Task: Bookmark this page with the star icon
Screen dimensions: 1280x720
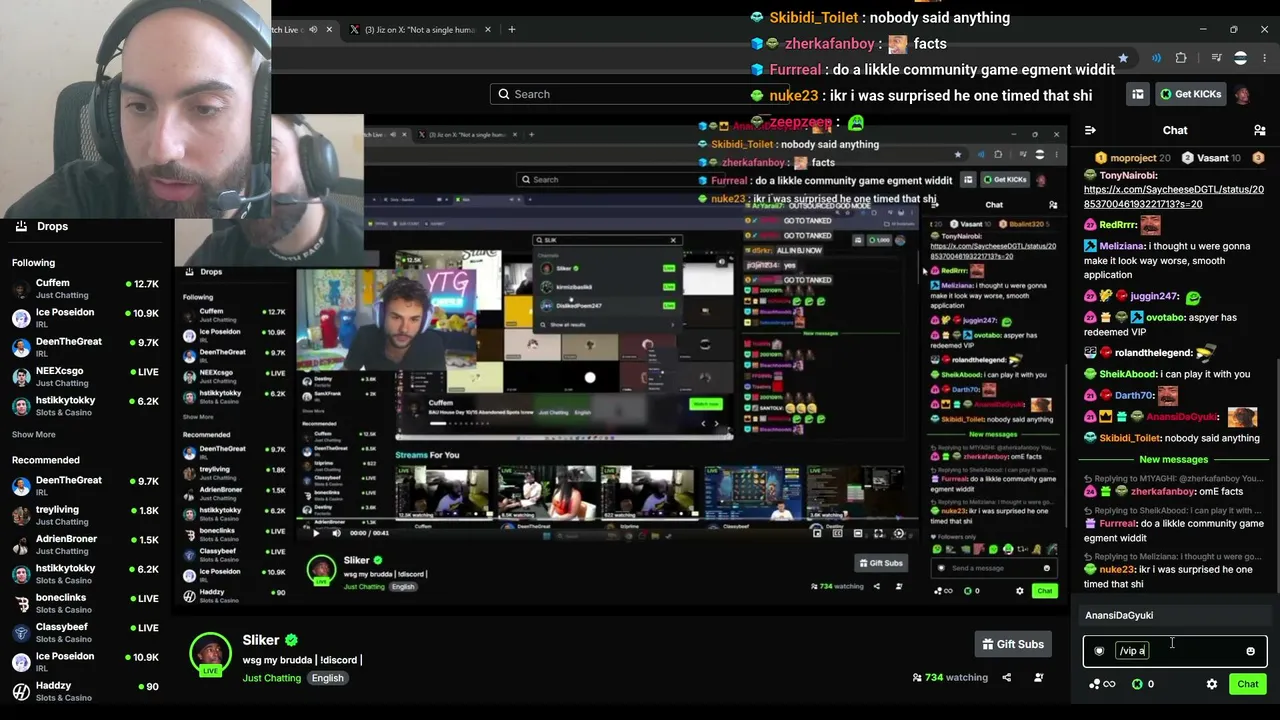Action: pos(1123,58)
